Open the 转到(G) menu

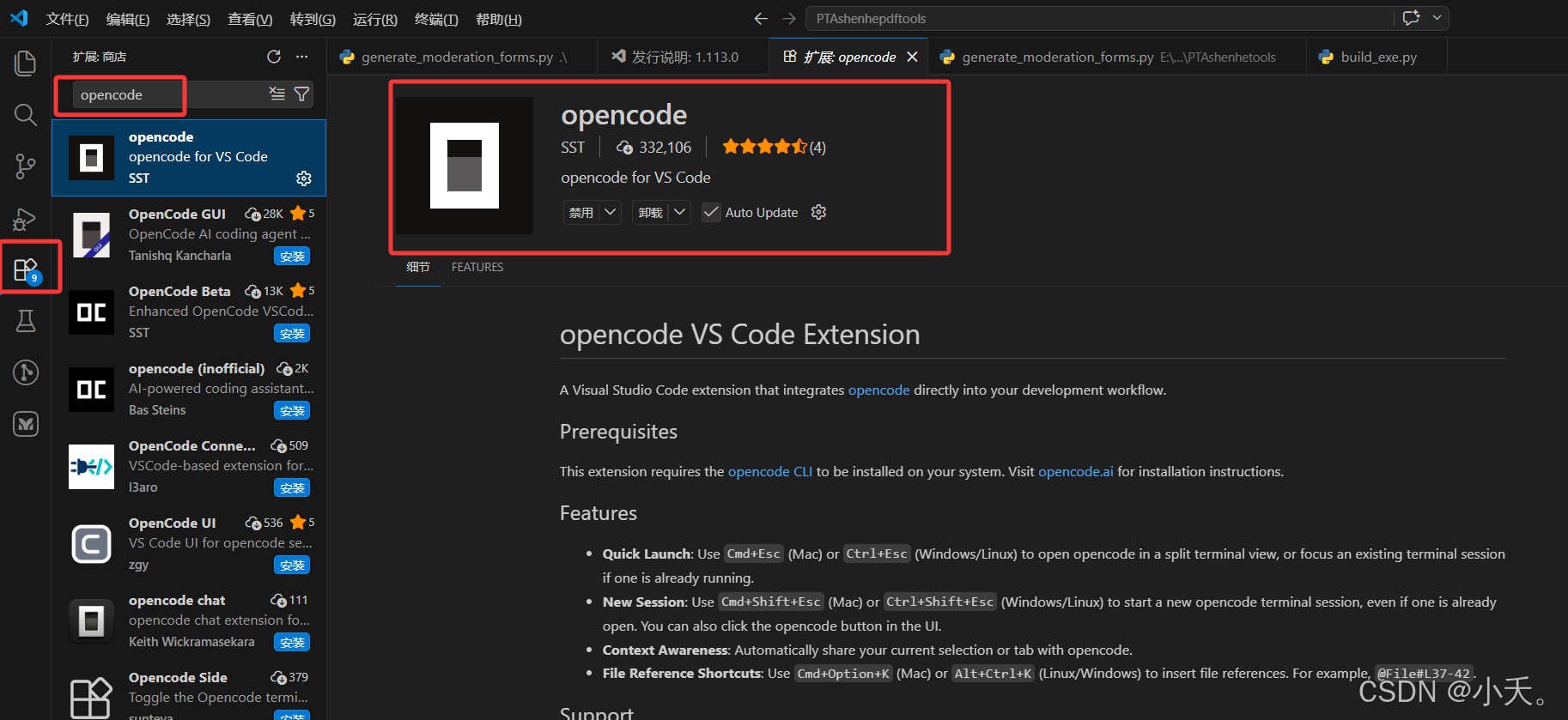(x=313, y=19)
